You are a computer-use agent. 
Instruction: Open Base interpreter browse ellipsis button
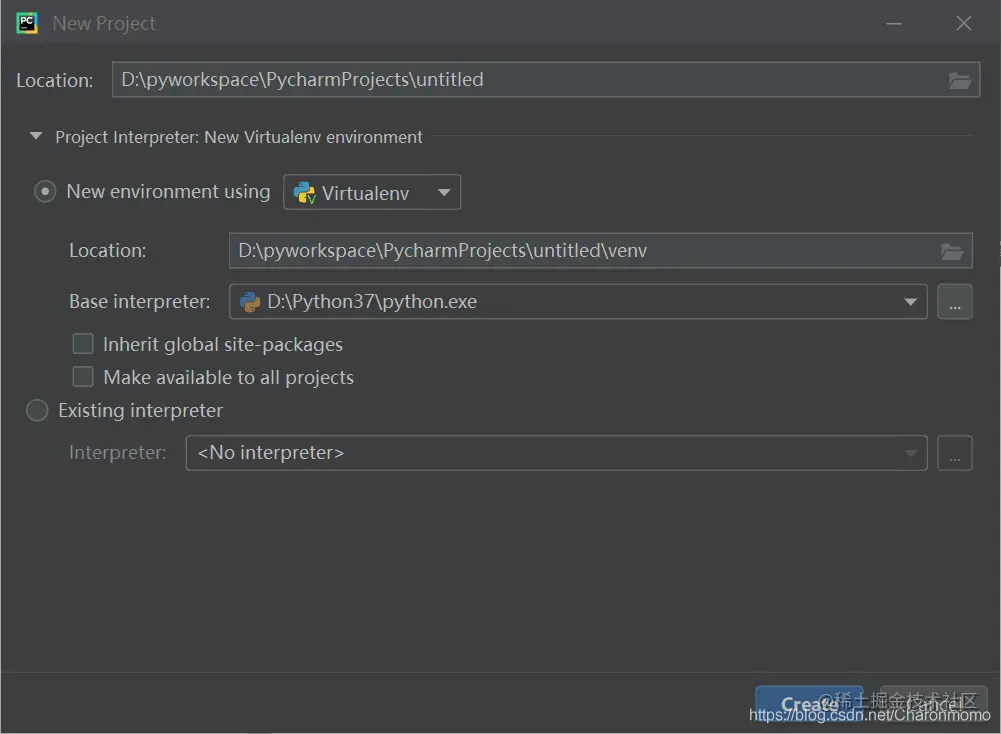(954, 302)
